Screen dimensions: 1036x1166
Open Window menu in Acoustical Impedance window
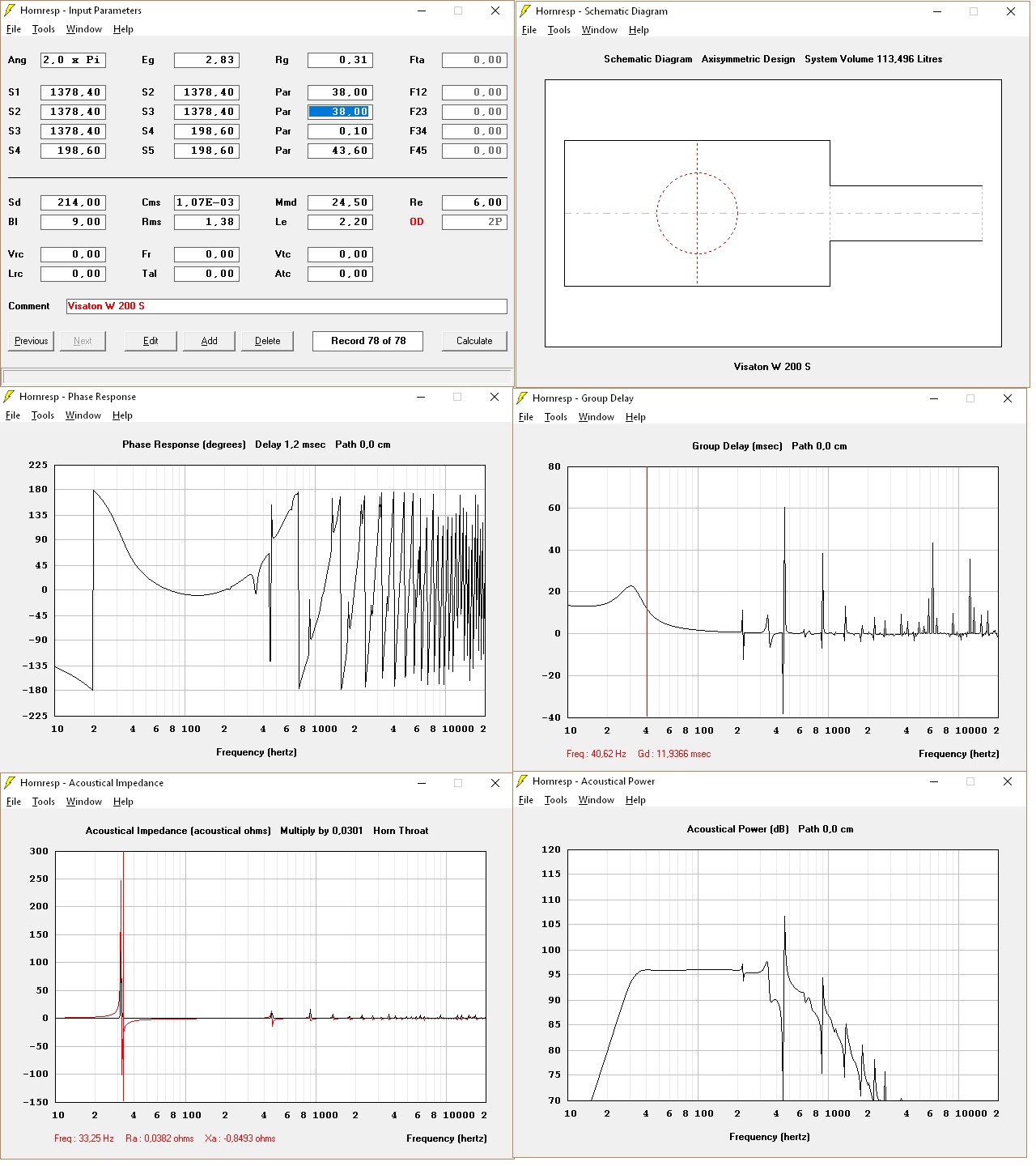click(x=84, y=802)
